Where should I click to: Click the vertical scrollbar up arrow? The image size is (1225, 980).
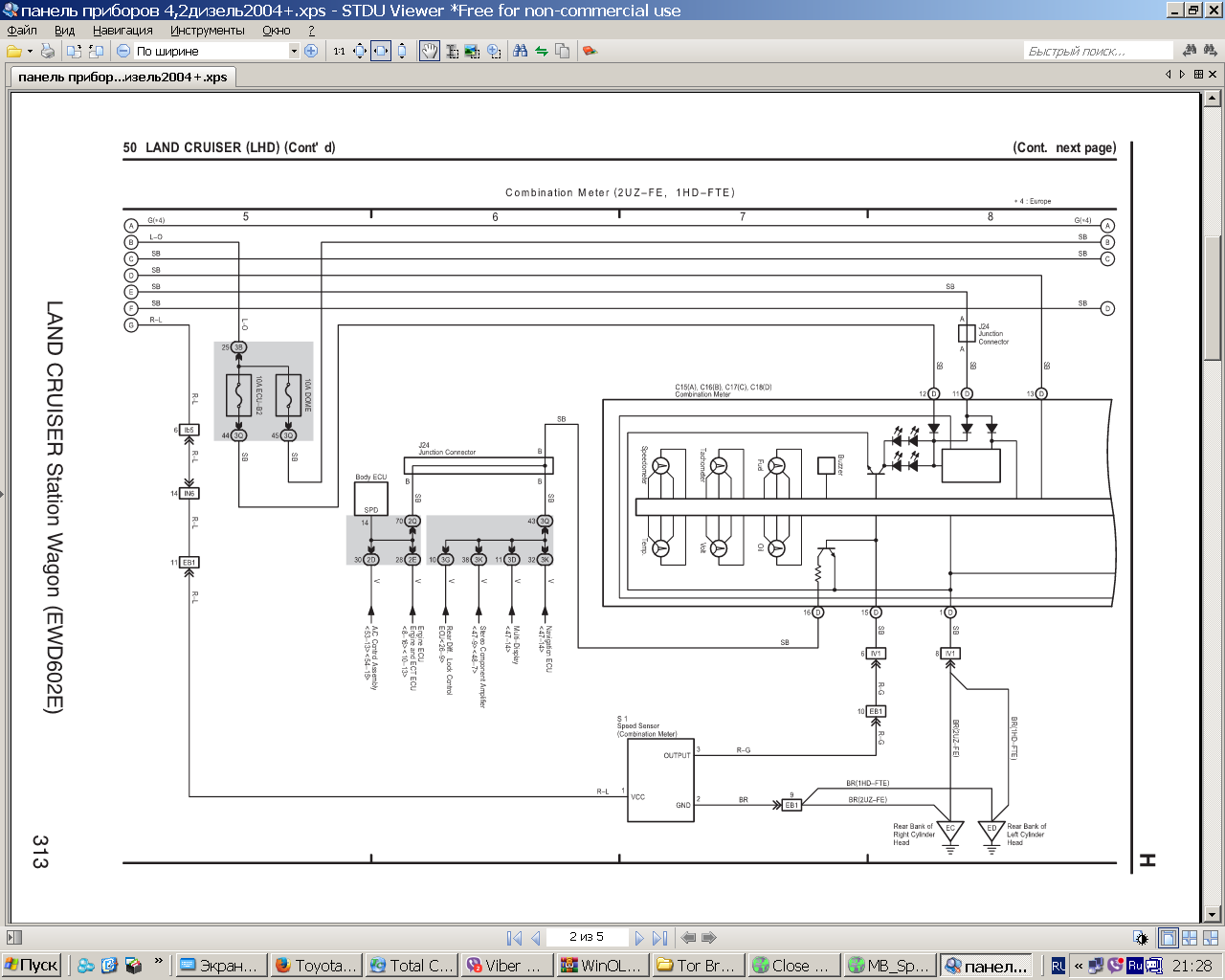(x=1213, y=98)
